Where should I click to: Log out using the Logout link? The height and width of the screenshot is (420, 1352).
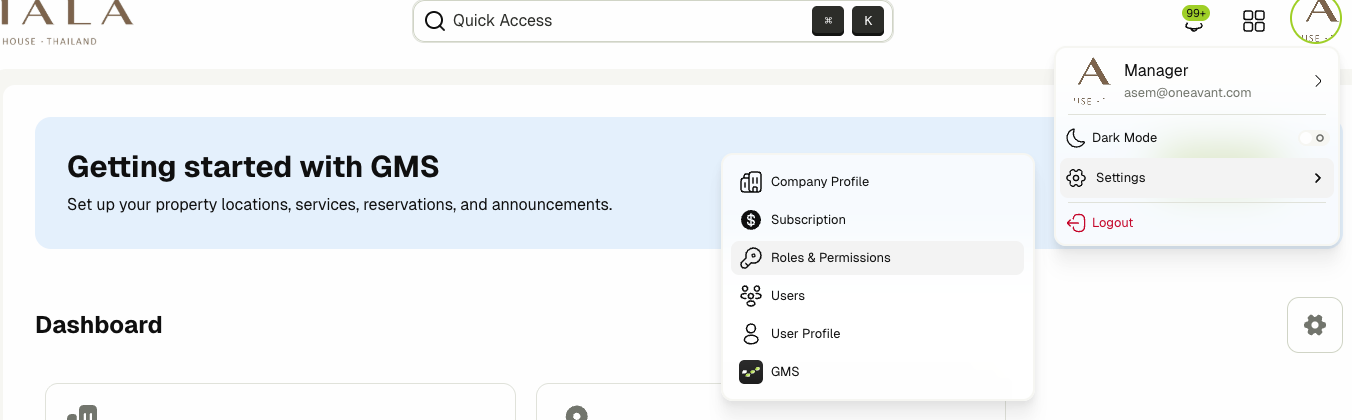click(1112, 223)
